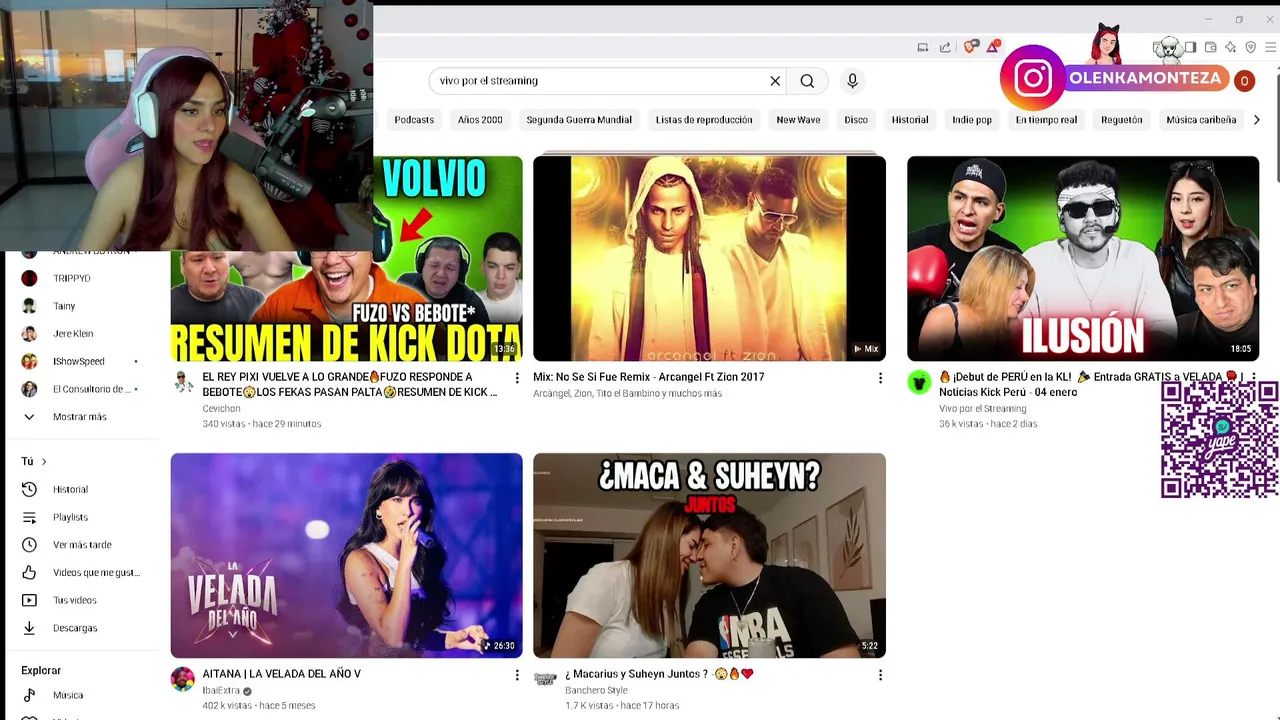The width and height of the screenshot is (1280, 720).
Task: Play the Arcangel ft Zion mix thumbnail
Action: pyautogui.click(x=709, y=258)
